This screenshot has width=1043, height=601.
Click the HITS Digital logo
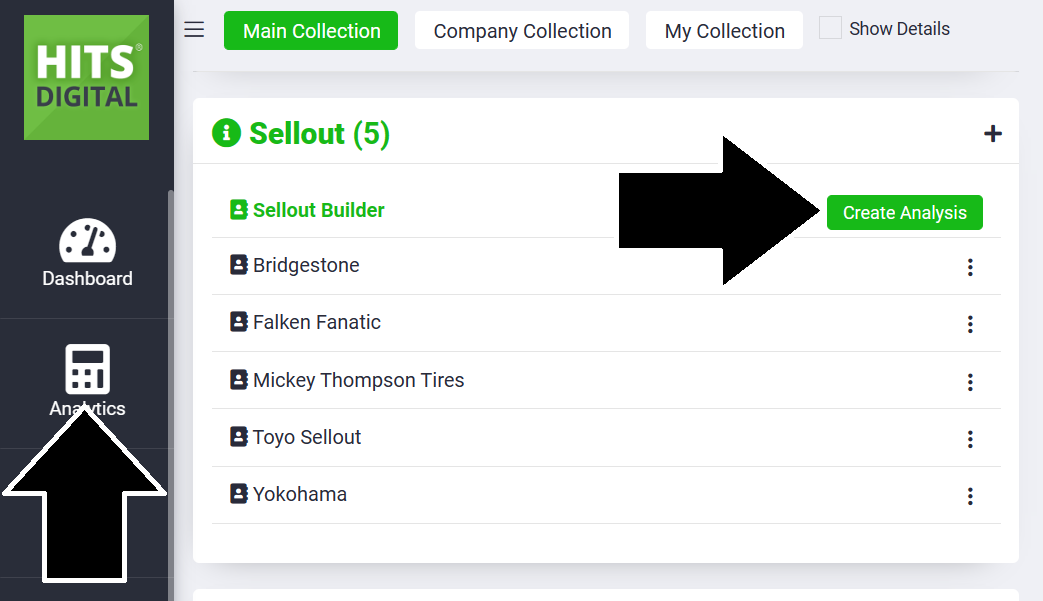[86, 77]
